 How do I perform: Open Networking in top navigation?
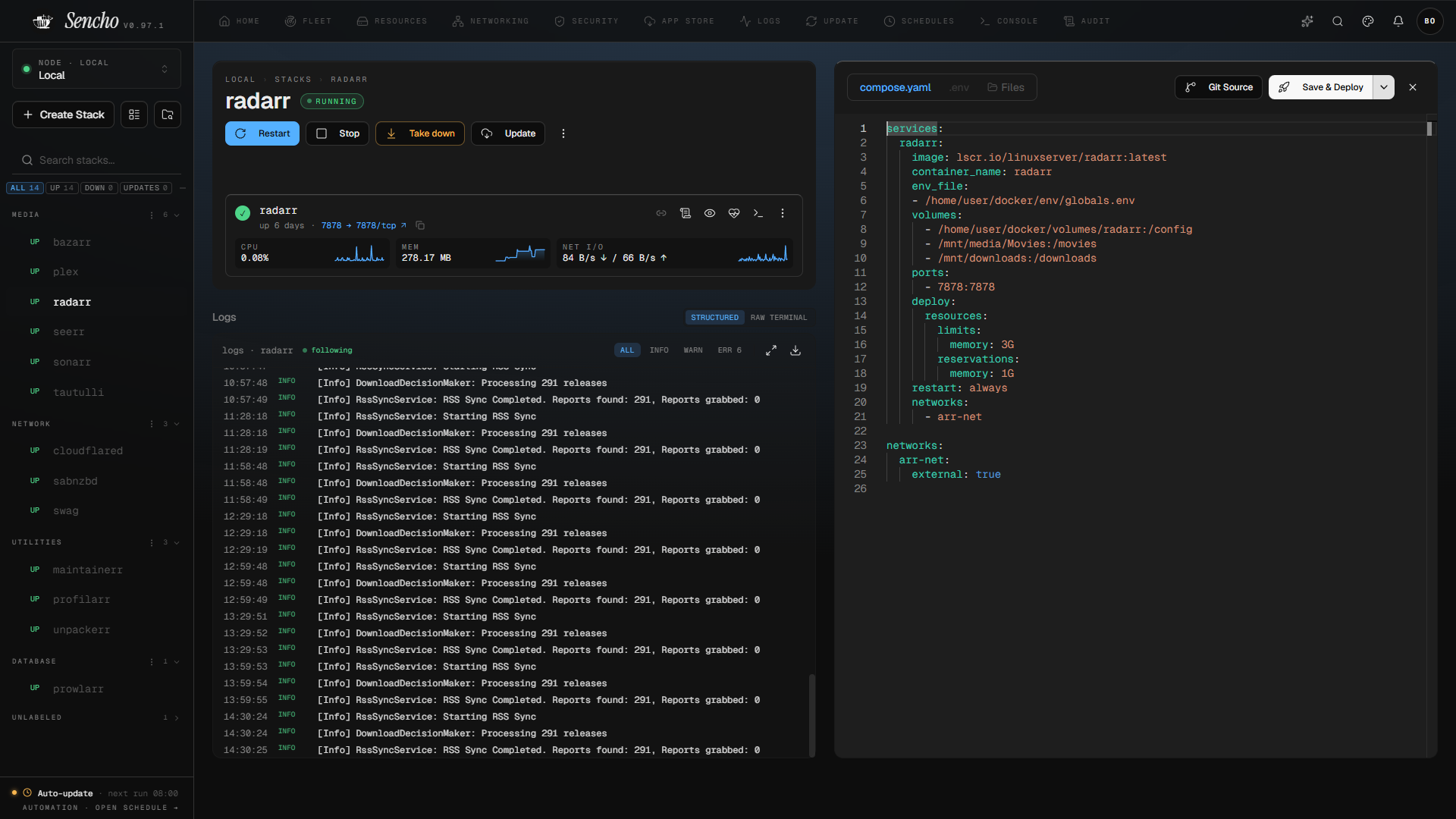[491, 21]
